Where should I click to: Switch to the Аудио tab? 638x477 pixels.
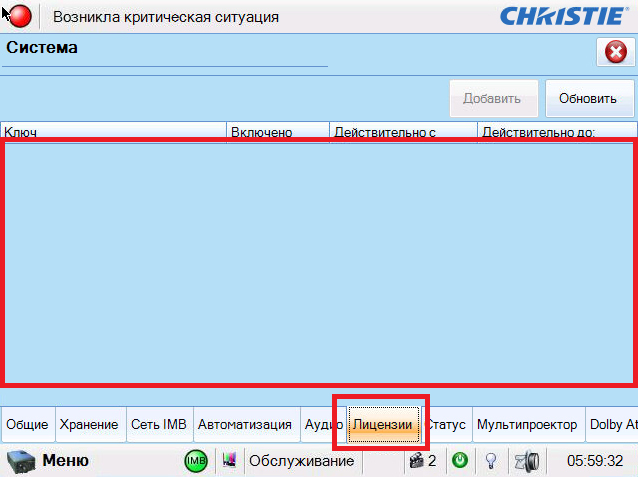(323, 424)
